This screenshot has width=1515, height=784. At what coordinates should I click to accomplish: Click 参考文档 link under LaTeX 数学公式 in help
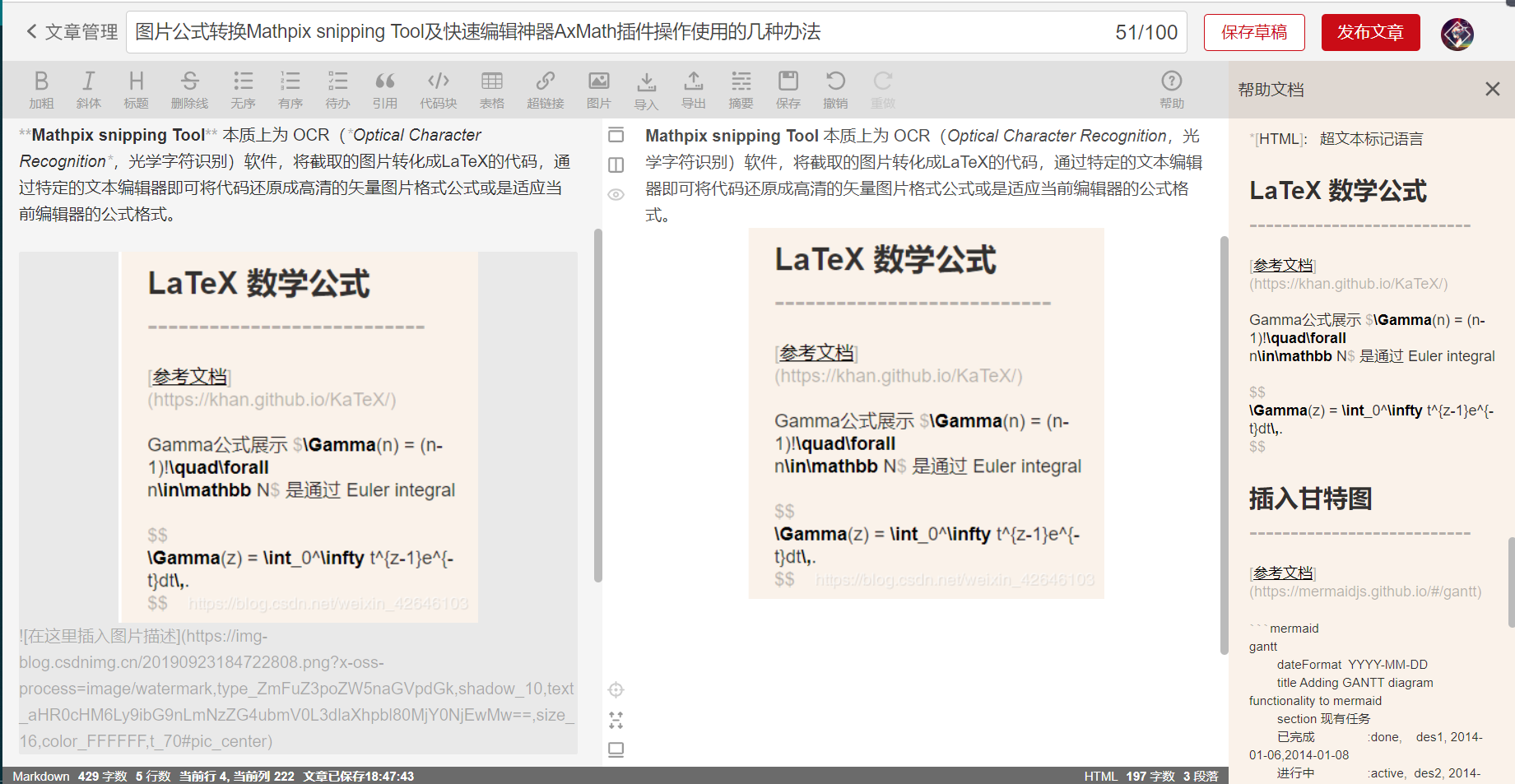[1283, 265]
